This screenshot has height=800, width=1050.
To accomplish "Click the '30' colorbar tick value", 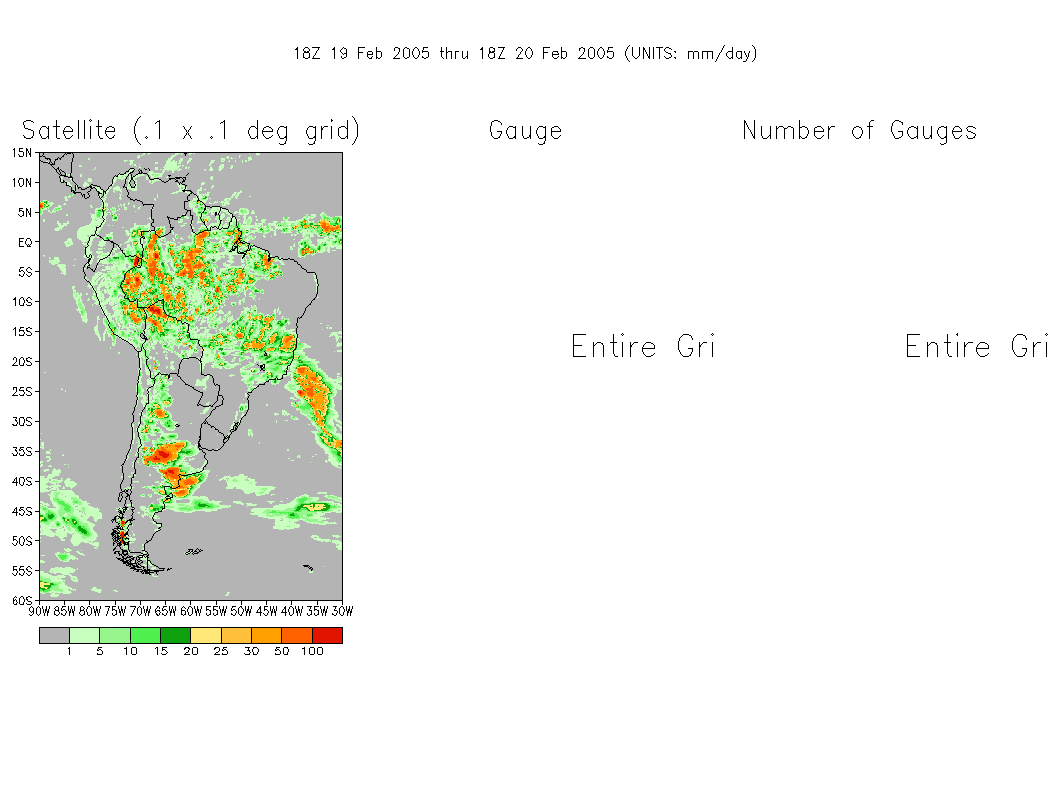I will (x=251, y=651).
